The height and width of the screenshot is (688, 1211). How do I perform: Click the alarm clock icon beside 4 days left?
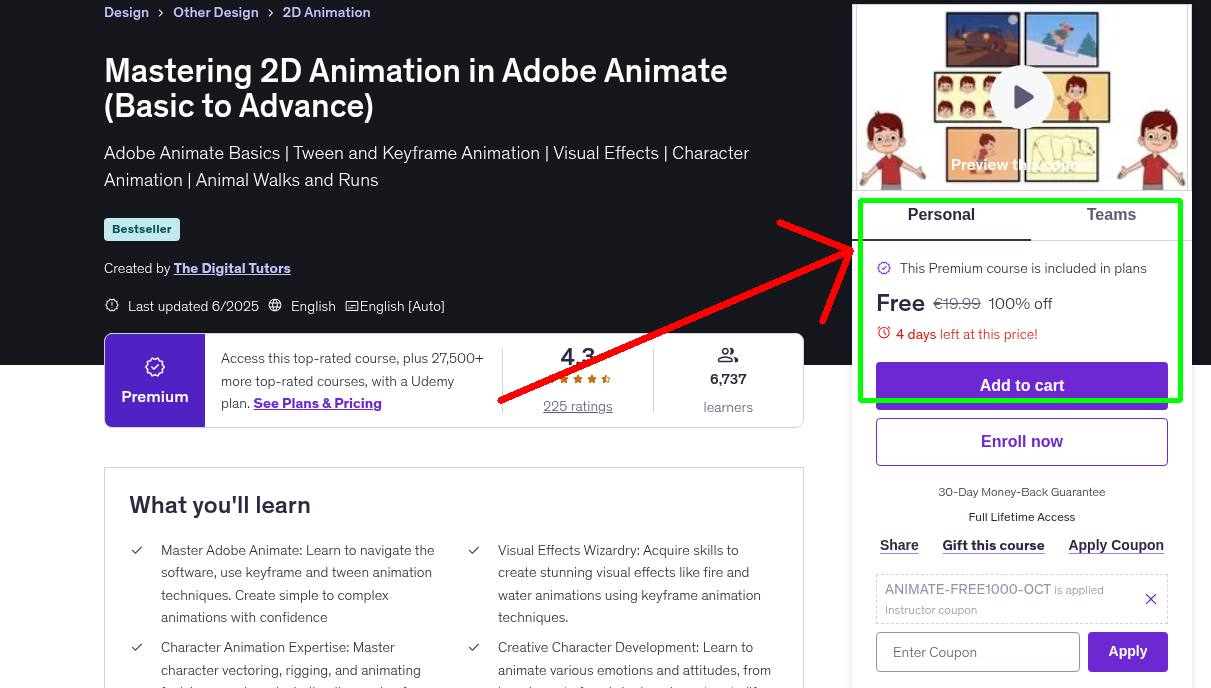(884, 333)
